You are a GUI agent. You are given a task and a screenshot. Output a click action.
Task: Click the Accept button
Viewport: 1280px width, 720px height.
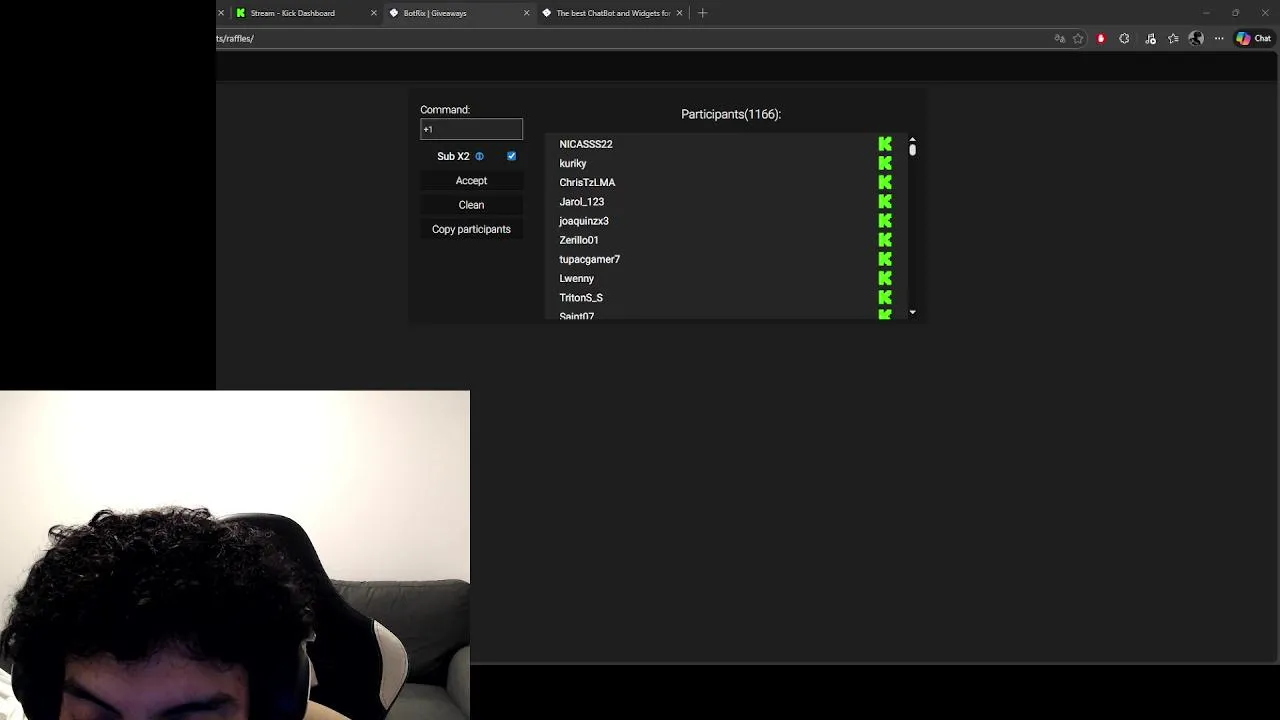pos(471,181)
